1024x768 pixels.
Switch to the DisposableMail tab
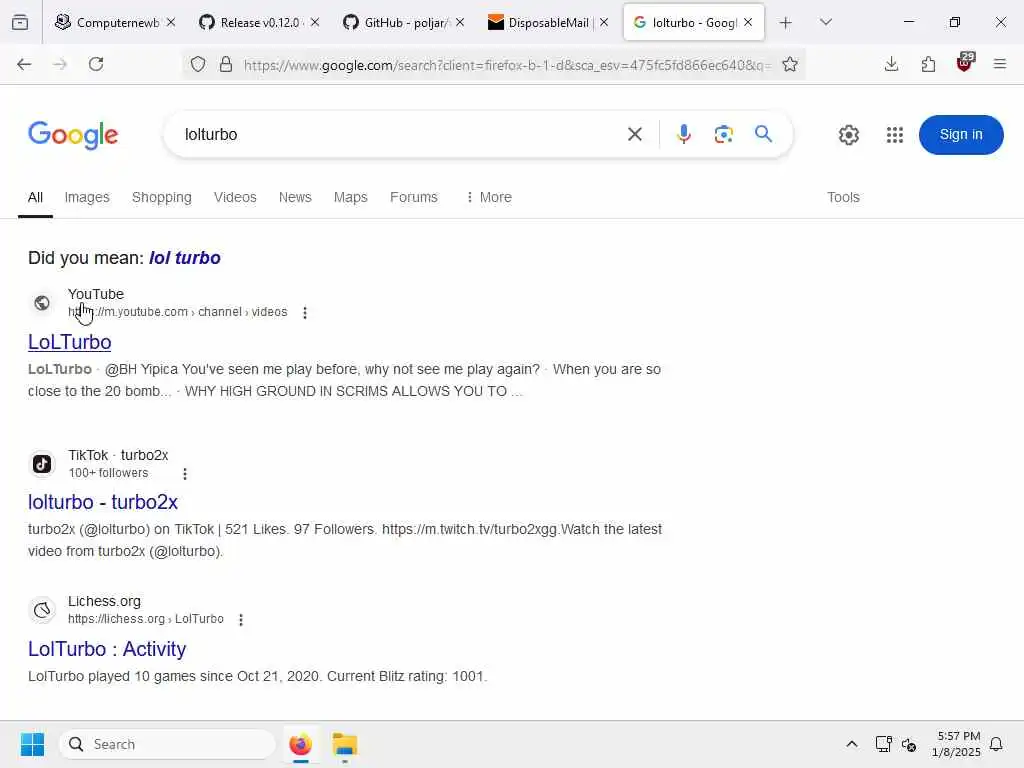point(541,23)
